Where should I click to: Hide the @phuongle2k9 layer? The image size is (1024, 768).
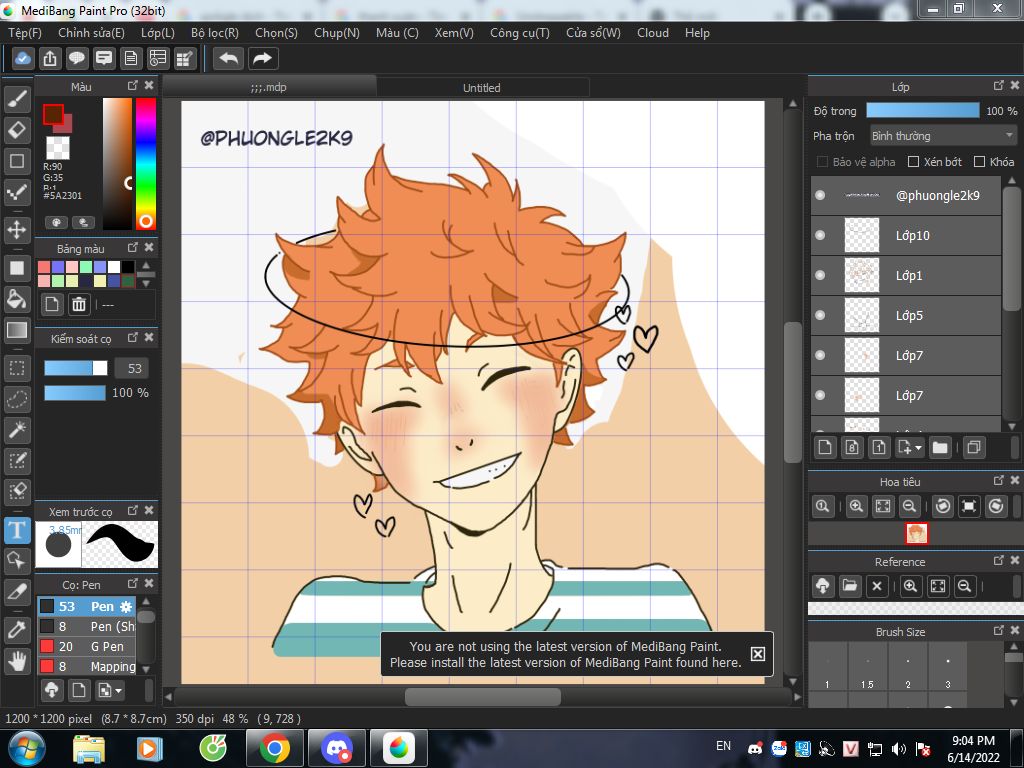[x=820, y=195]
